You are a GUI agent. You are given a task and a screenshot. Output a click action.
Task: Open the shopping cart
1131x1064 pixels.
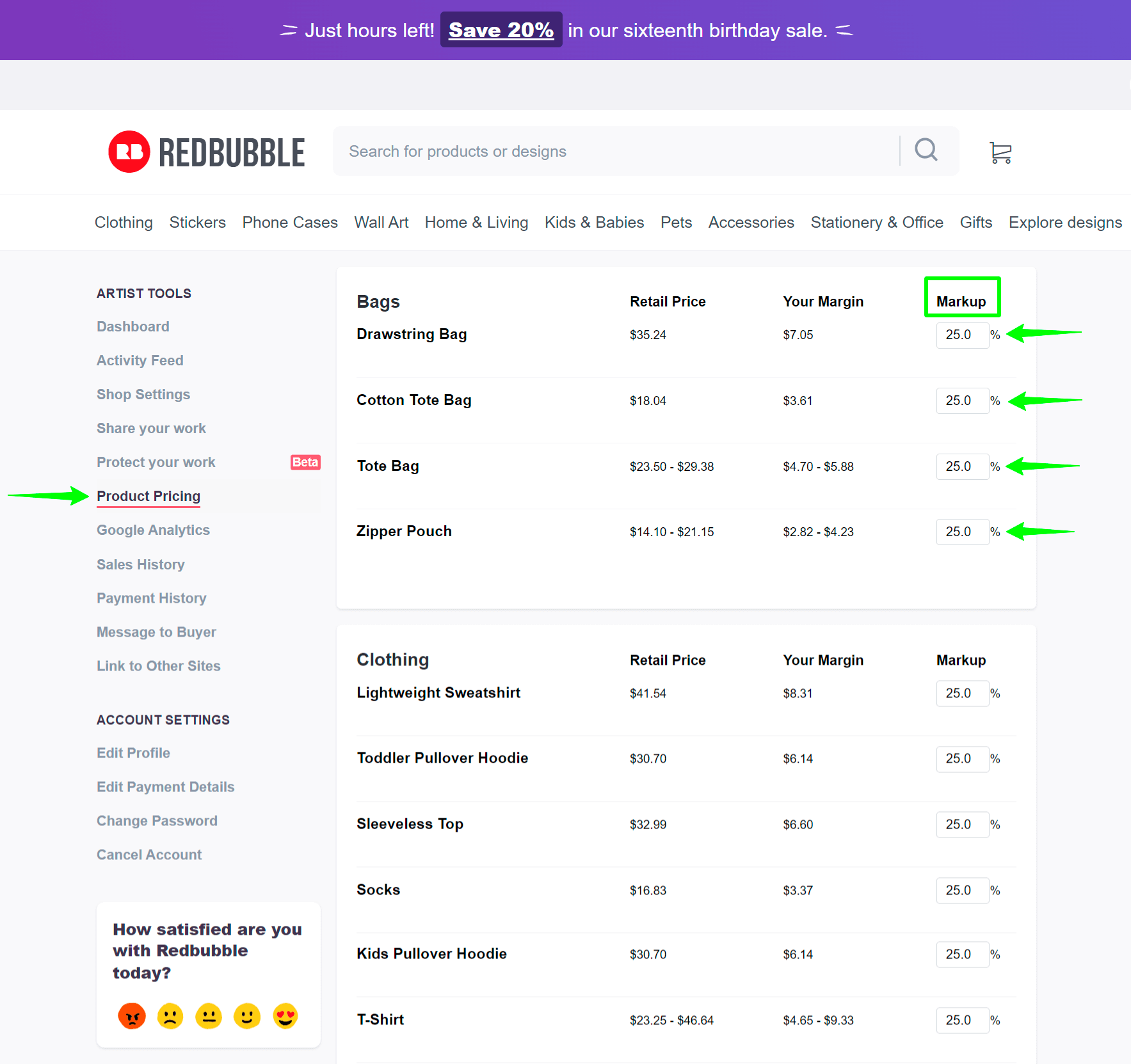coord(1000,152)
